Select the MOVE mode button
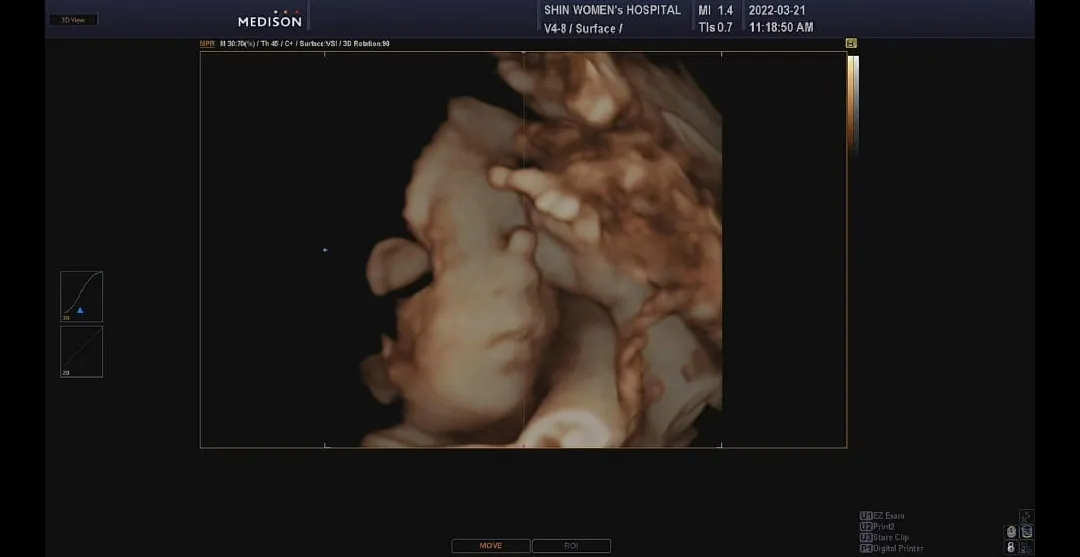Screen dimensions: 1080x557 click(x=490, y=546)
